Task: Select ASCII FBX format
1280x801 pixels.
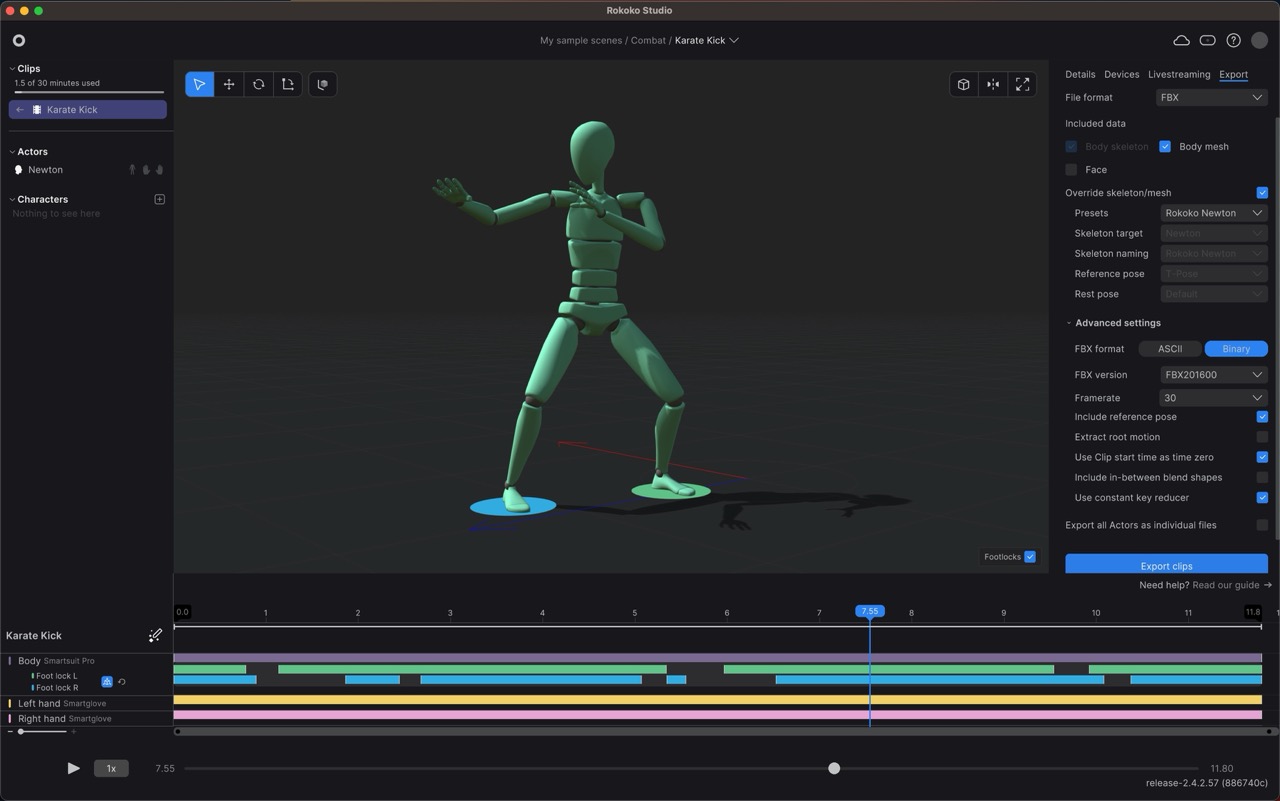Action: coord(1170,349)
